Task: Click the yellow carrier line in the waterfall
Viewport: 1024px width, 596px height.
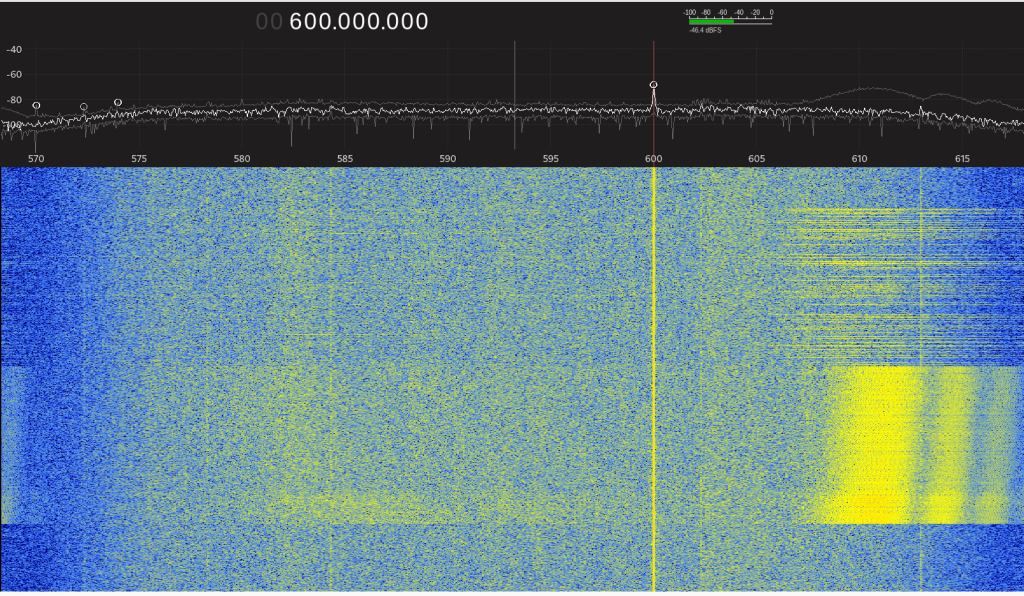Action: (654, 379)
